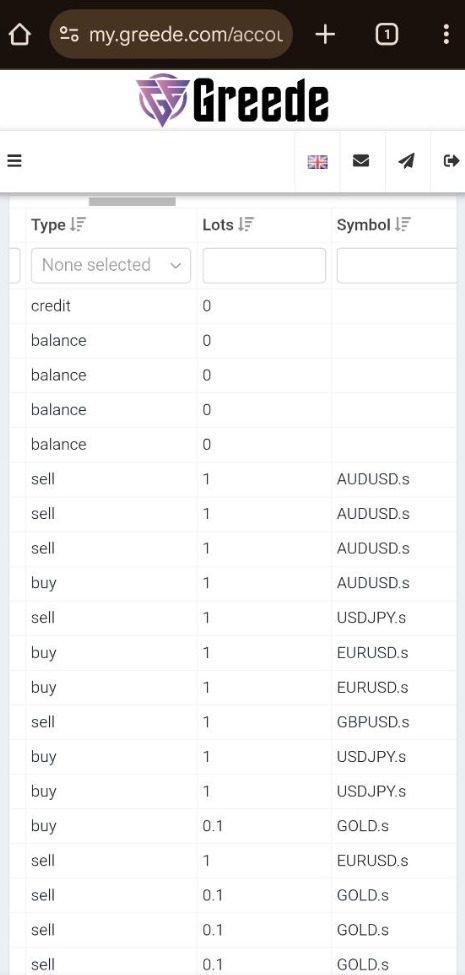Click the horizontal table scrollbar handle

(132, 201)
